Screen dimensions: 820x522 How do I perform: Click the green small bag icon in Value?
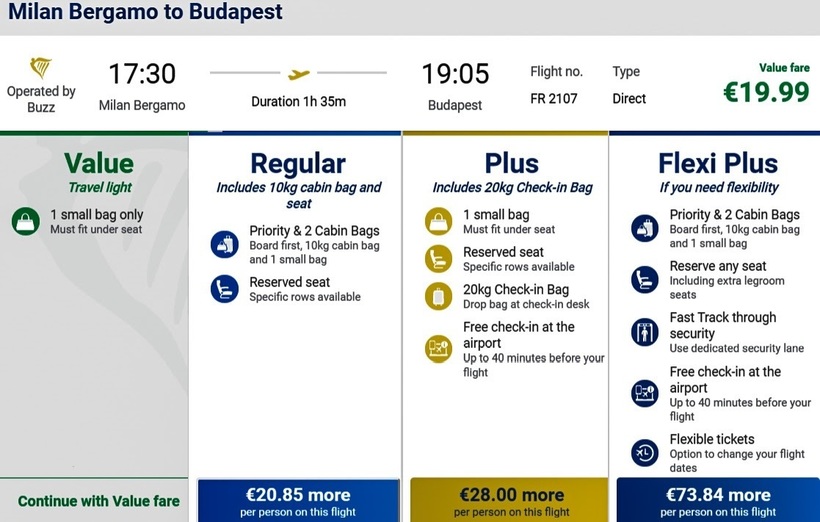[25, 221]
